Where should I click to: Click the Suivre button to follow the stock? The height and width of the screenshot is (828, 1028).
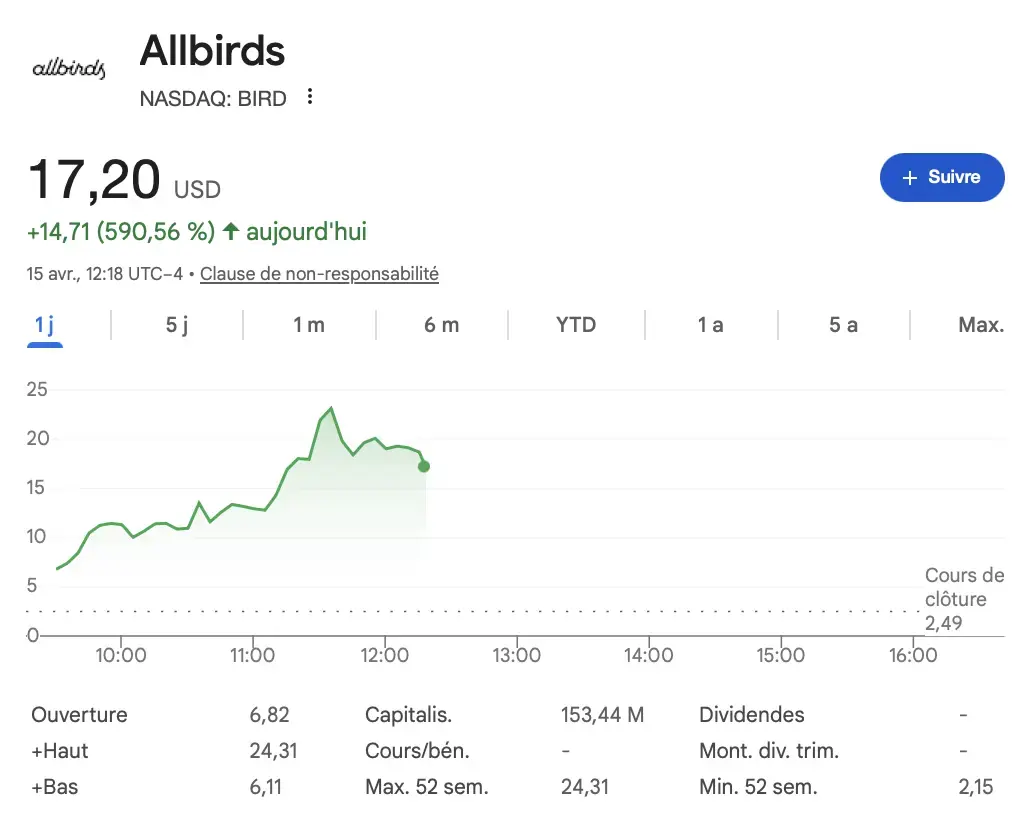(x=941, y=177)
